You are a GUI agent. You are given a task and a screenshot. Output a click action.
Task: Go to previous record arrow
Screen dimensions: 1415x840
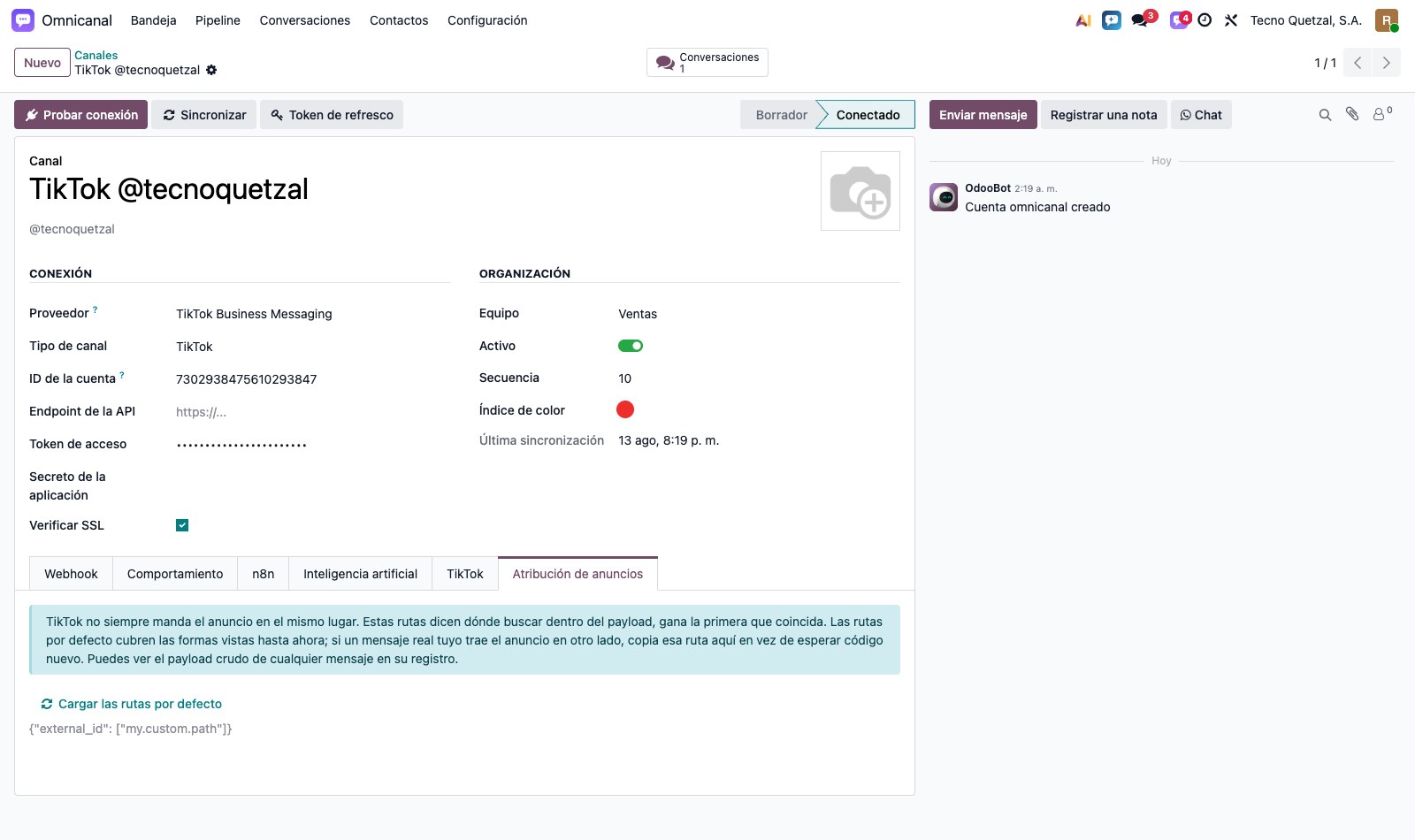(x=1358, y=63)
